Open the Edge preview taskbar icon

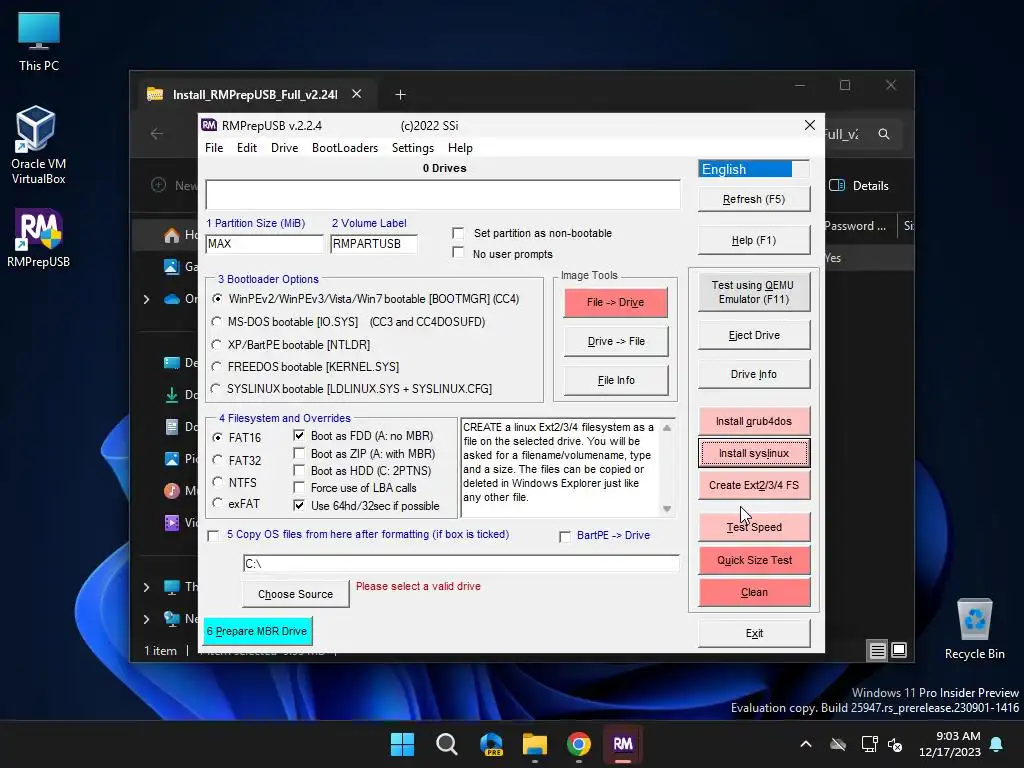(x=491, y=744)
